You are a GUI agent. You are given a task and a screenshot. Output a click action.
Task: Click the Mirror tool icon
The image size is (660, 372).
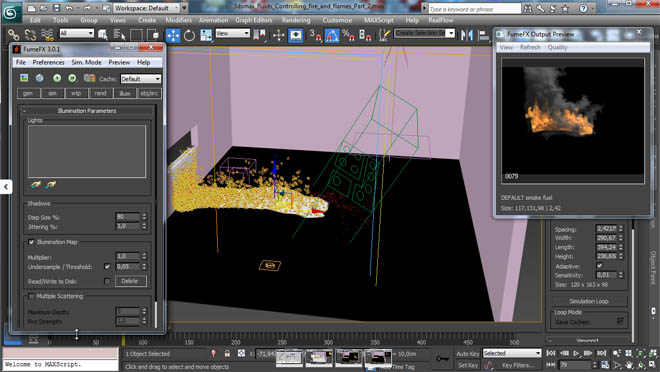pyautogui.click(x=467, y=35)
